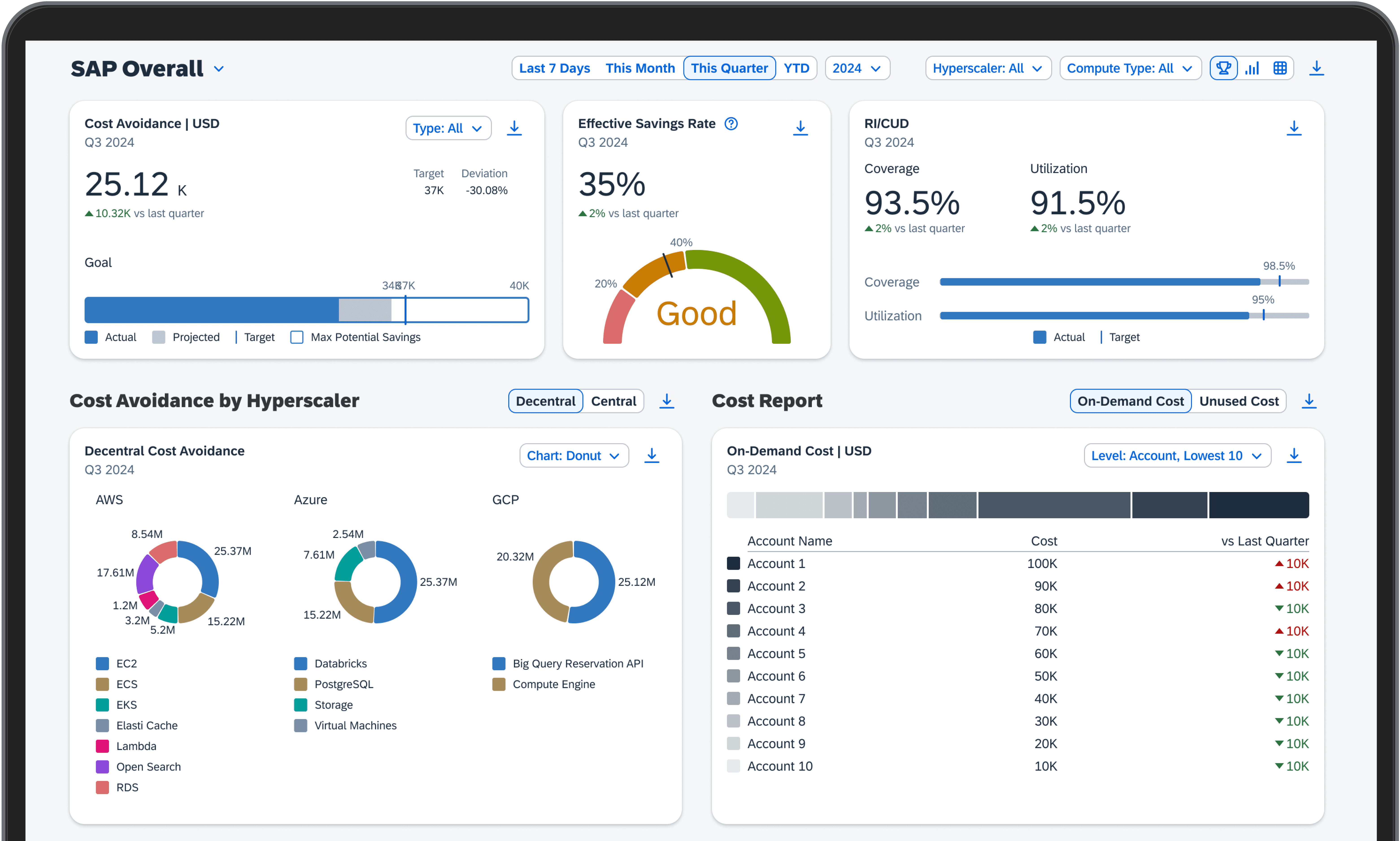The width and height of the screenshot is (1400, 841).
Task: Select the Decentral segment option
Action: pyautogui.click(x=545, y=401)
